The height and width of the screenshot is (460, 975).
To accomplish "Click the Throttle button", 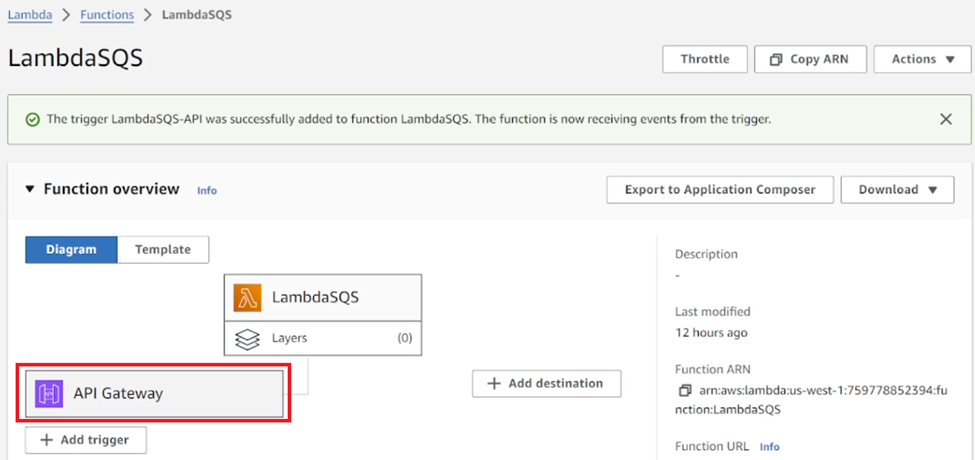I will [x=705, y=60].
